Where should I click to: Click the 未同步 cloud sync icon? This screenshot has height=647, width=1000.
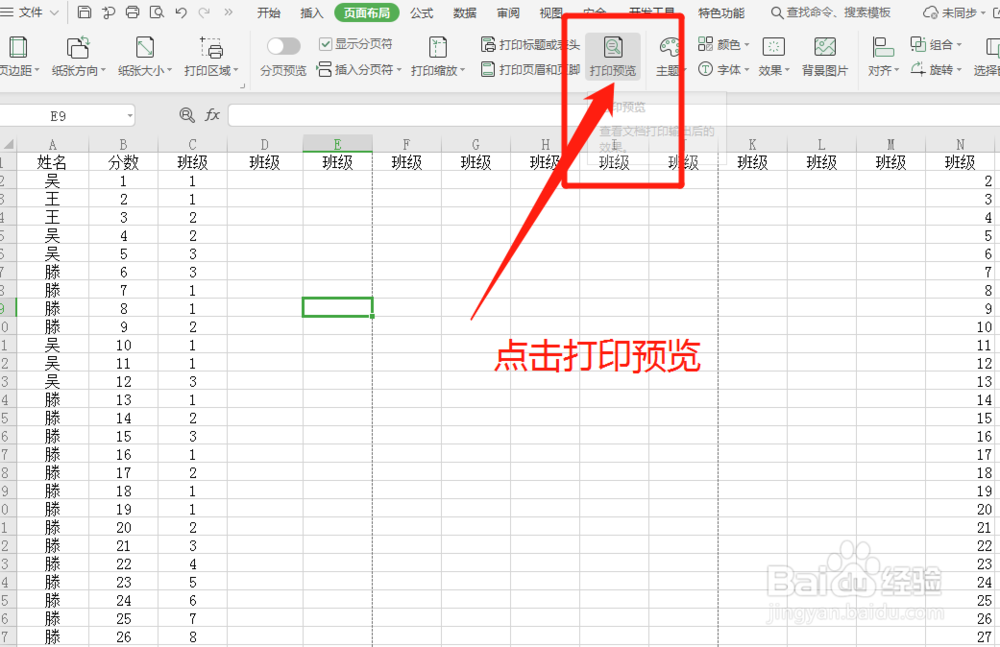pos(931,13)
